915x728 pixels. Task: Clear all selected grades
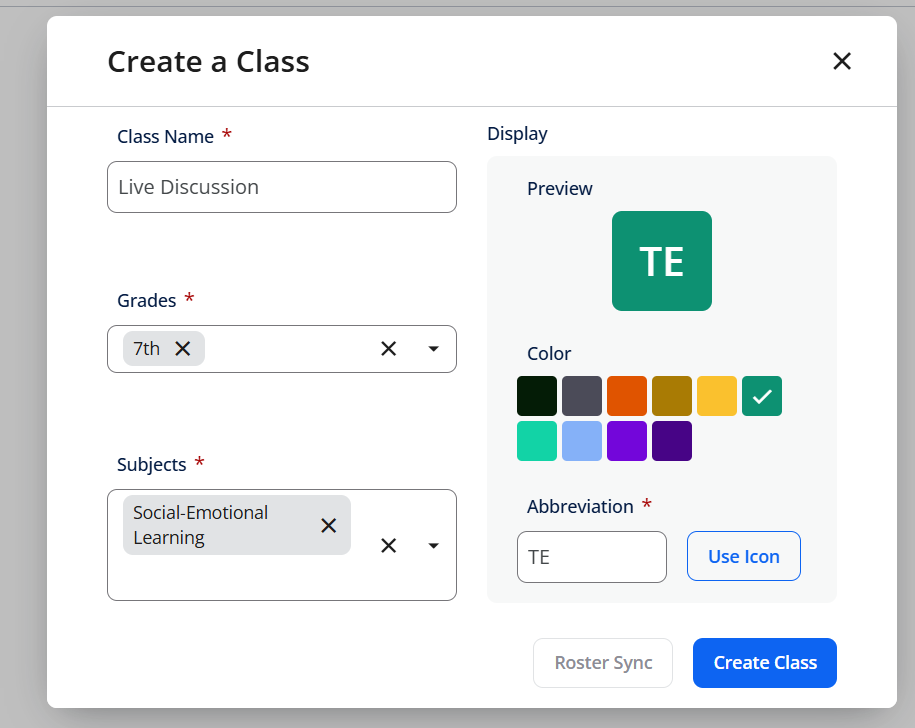(x=389, y=349)
